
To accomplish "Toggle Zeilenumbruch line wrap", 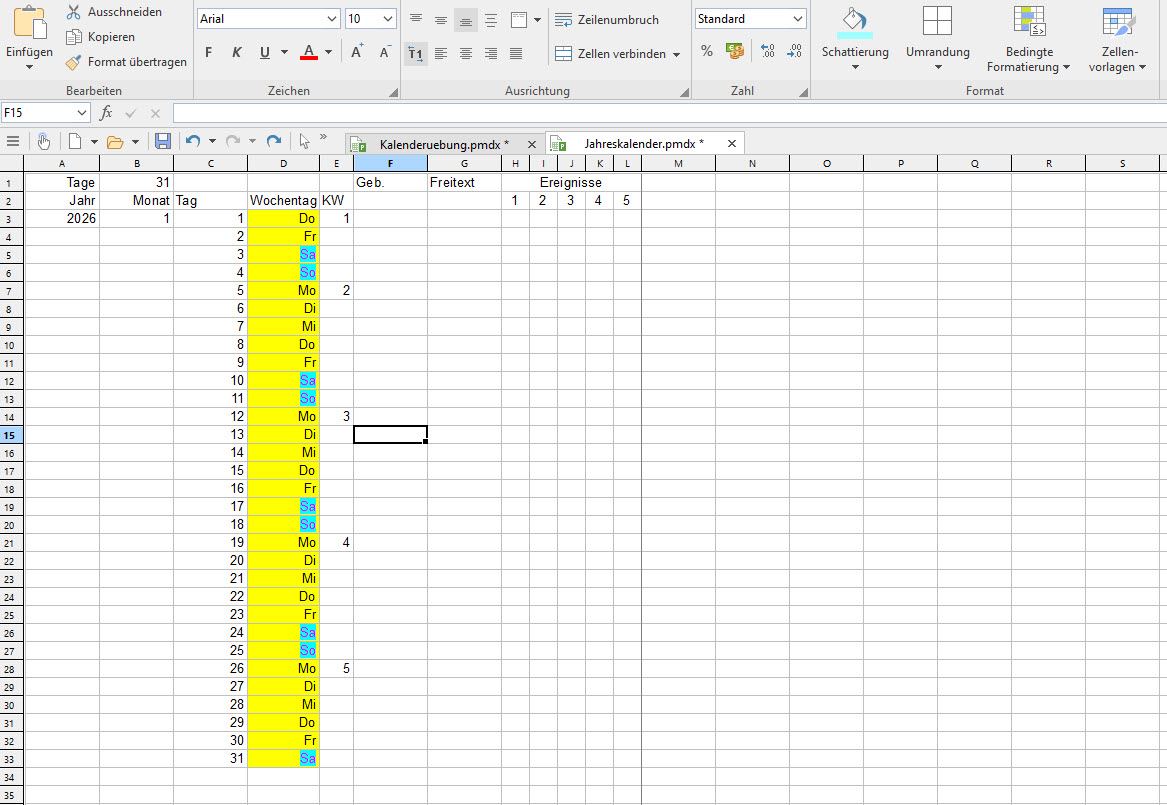I will coord(607,19).
